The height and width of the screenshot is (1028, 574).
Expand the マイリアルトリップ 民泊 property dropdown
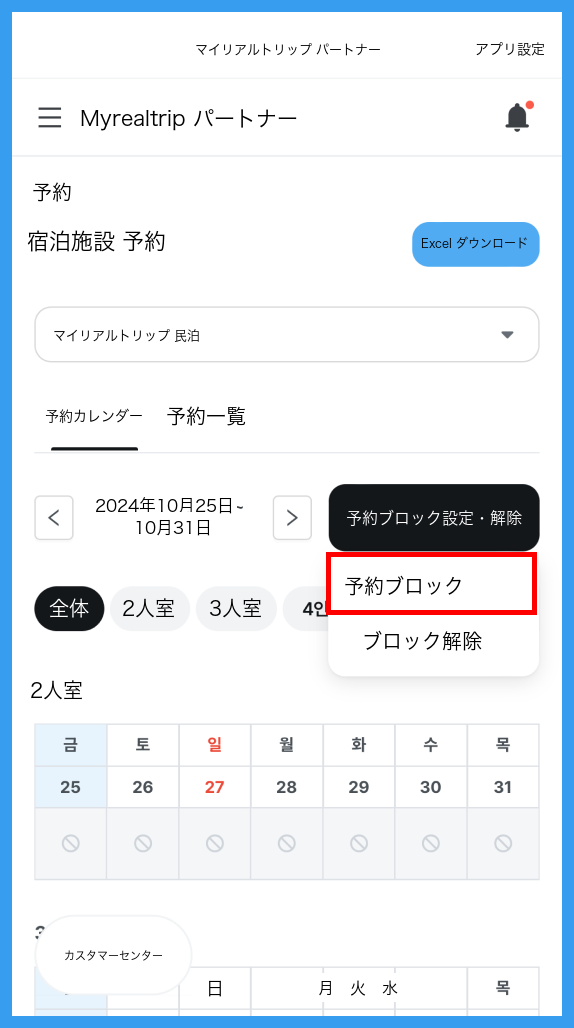pos(287,335)
